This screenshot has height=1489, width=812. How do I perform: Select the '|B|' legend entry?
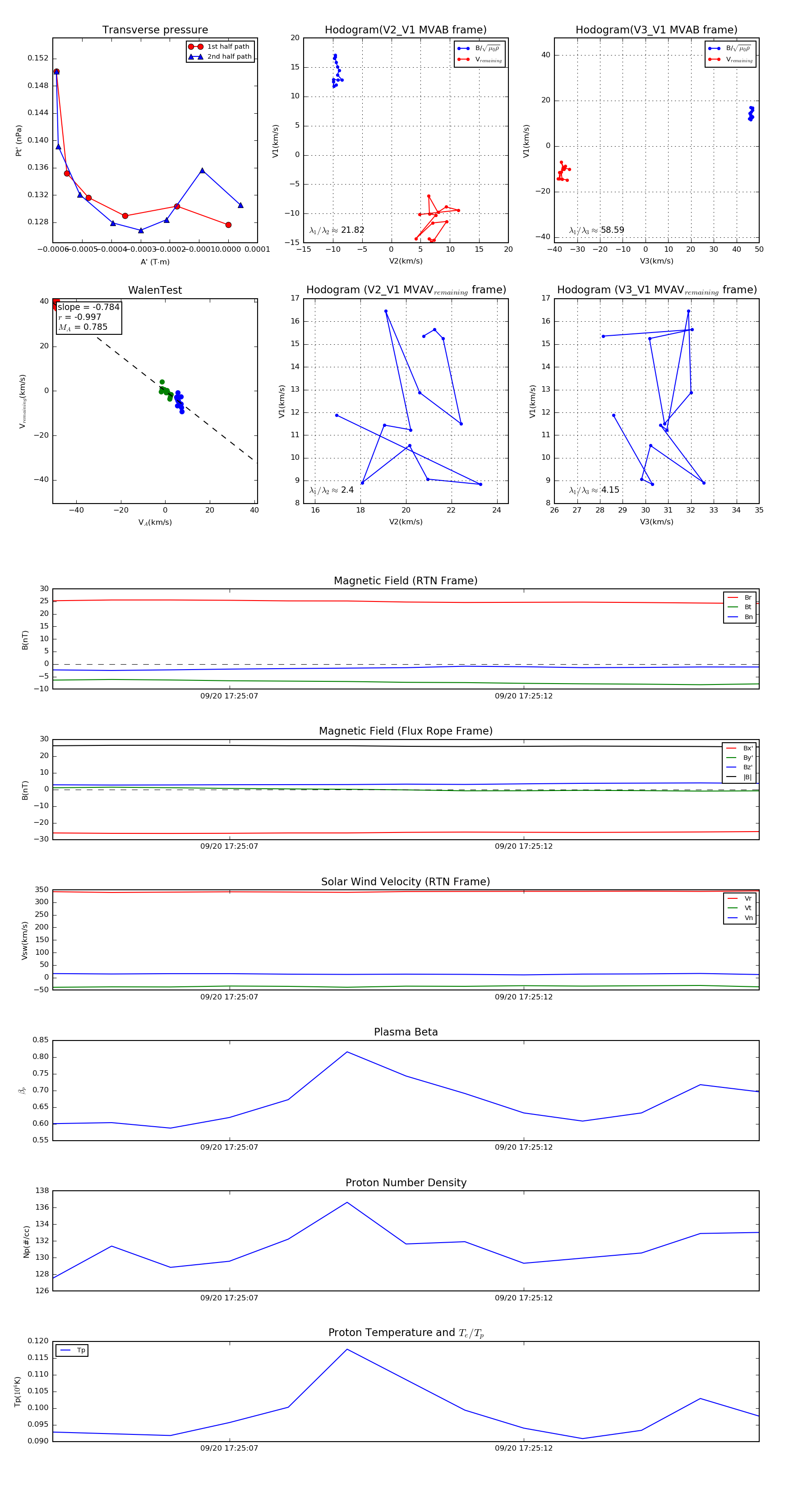point(739,777)
